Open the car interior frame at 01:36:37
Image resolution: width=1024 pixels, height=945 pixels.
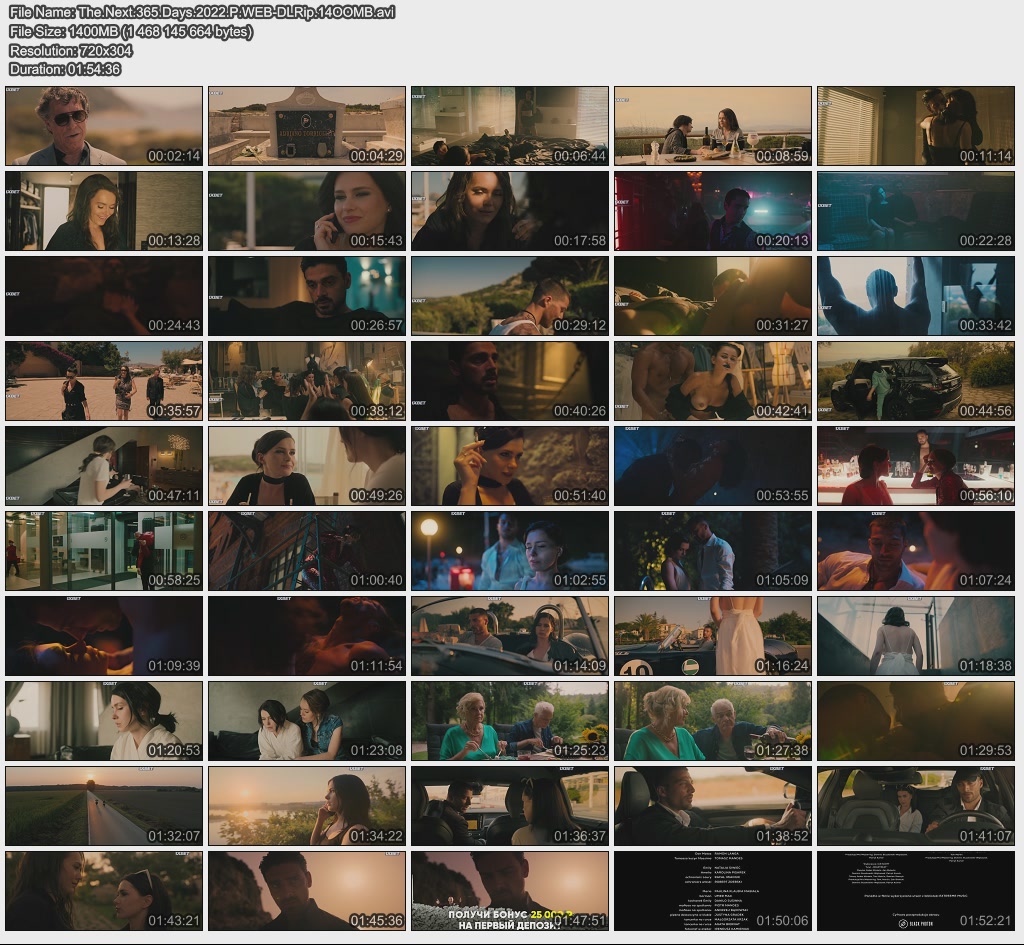(x=510, y=807)
